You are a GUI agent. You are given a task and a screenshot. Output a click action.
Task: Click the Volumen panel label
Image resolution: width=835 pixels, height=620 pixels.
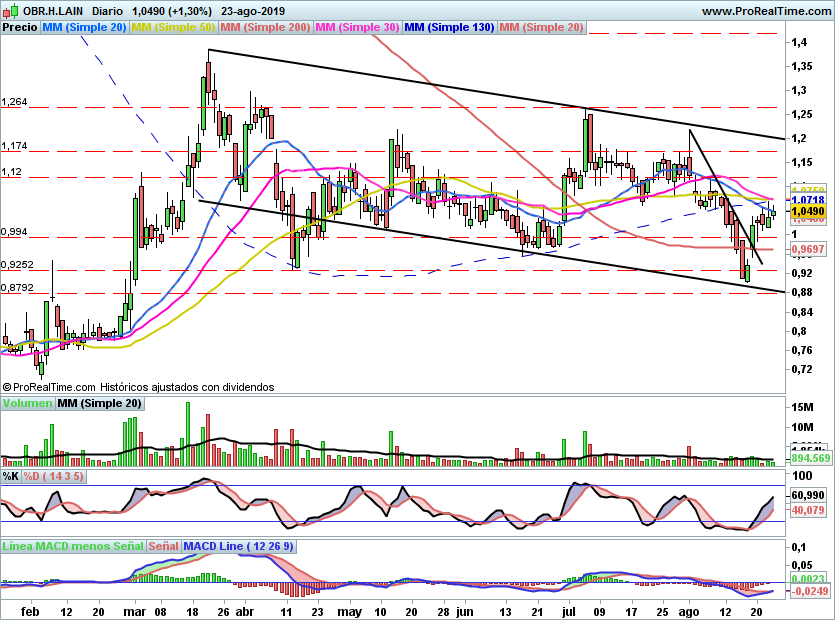pos(27,403)
